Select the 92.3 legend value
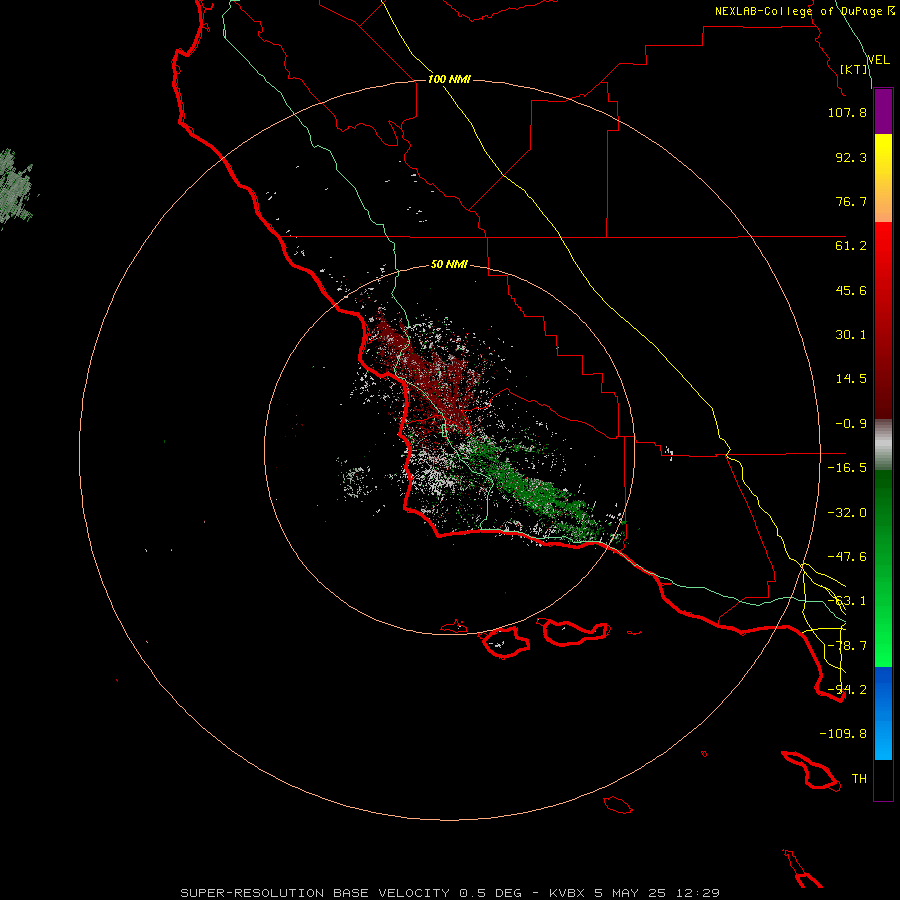 pos(851,157)
